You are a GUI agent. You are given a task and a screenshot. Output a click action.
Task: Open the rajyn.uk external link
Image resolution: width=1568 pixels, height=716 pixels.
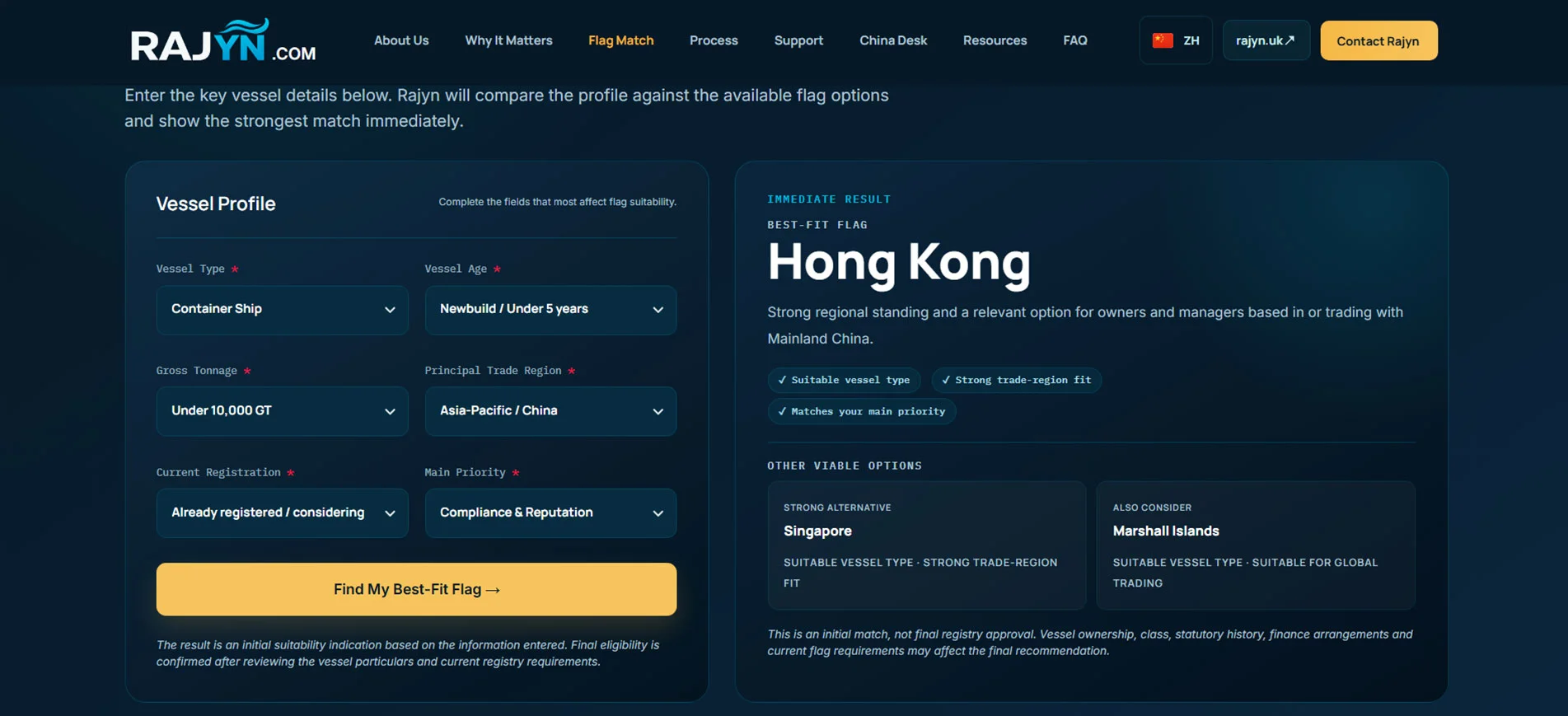click(x=1266, y=40)
